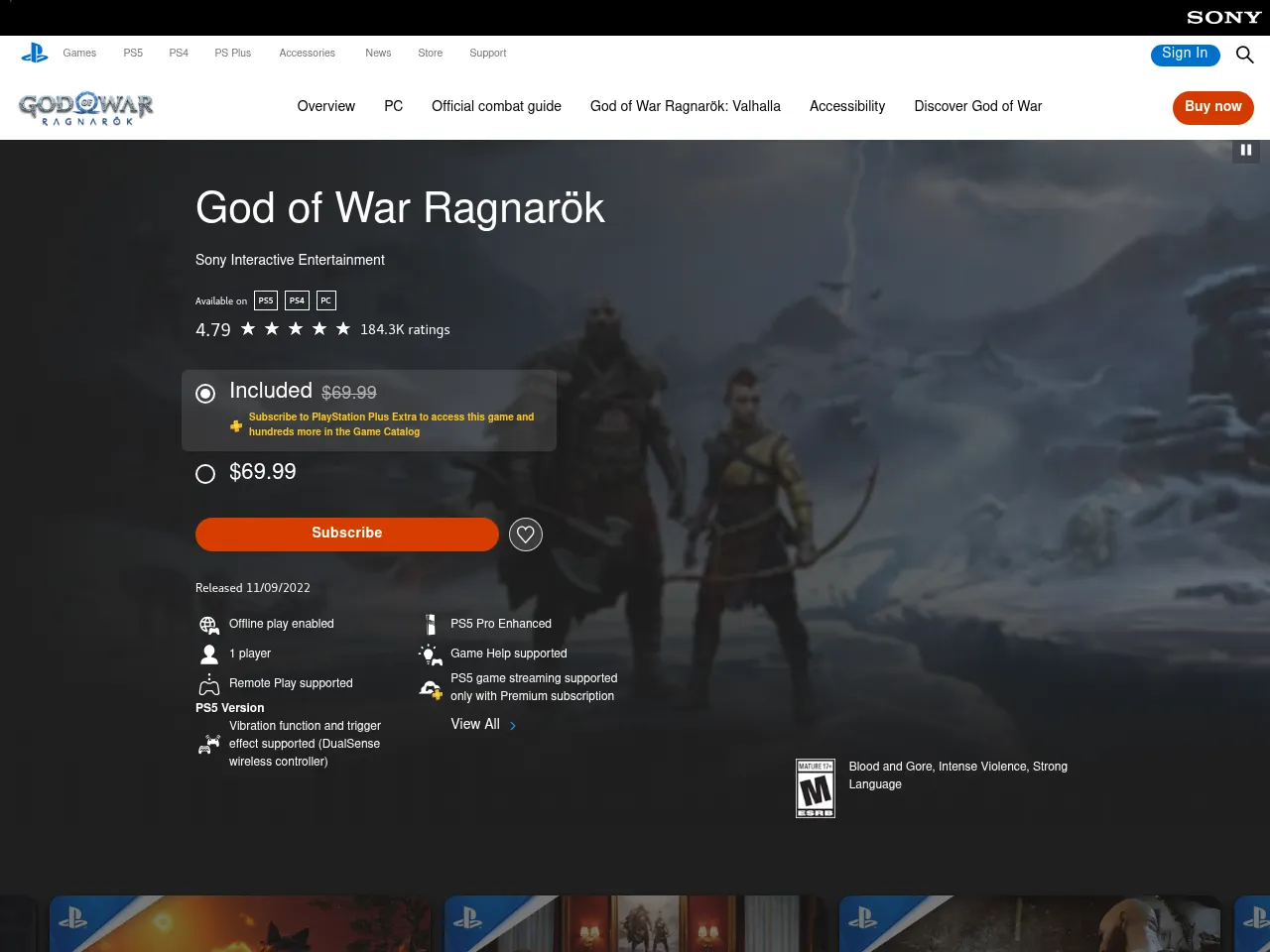Expand the View All features list
The height and width of the screenshot is (952, 1270).
[x=474, y=725]
